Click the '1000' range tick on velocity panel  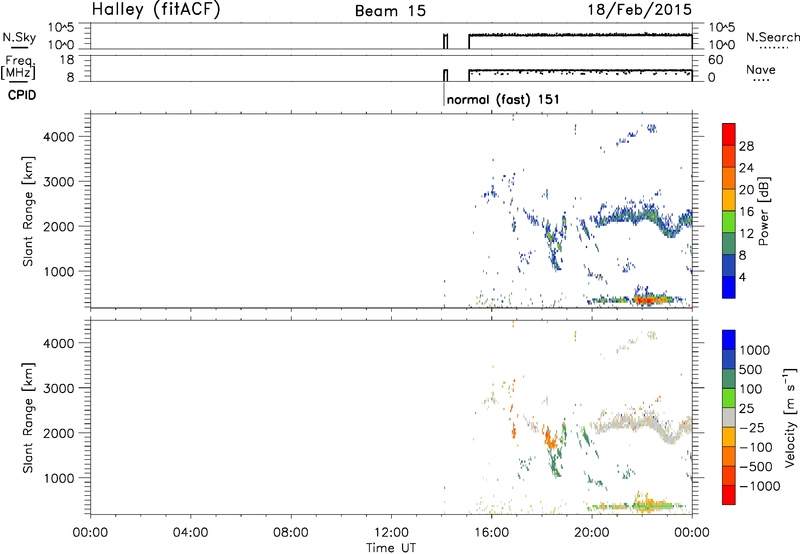pos(58,478)
